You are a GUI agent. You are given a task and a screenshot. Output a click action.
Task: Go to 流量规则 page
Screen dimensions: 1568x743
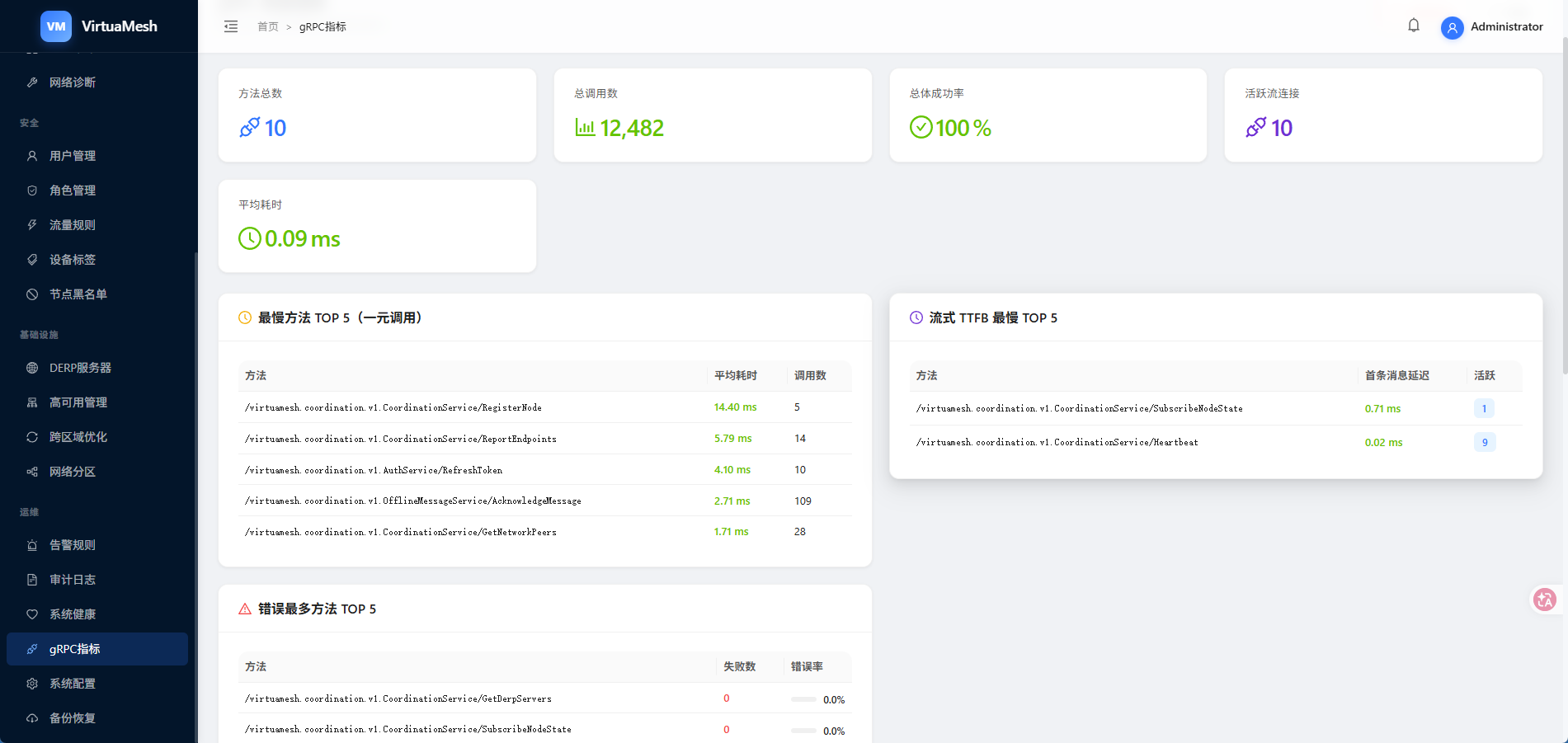coord(97,225)
